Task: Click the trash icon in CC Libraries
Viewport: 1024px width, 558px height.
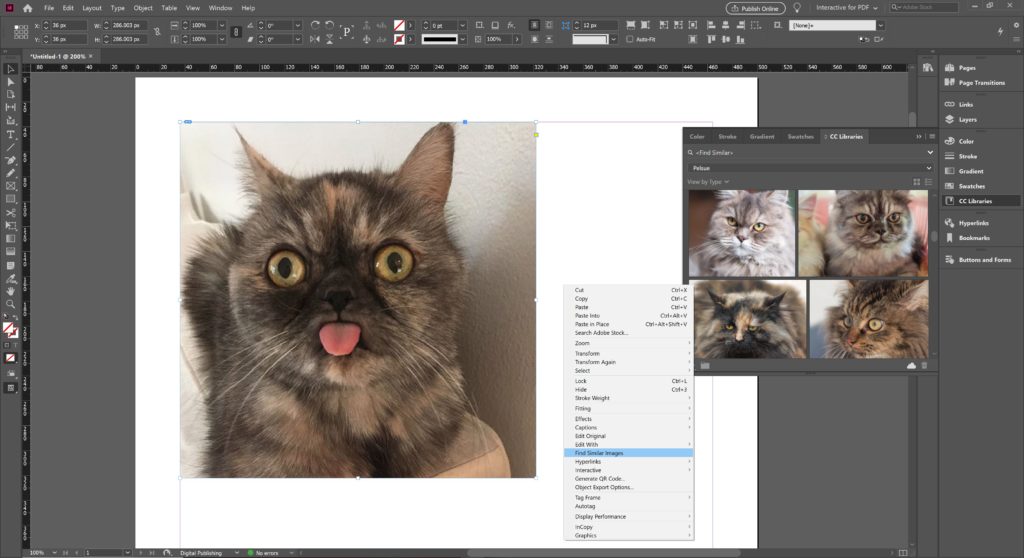Action: 924,366
